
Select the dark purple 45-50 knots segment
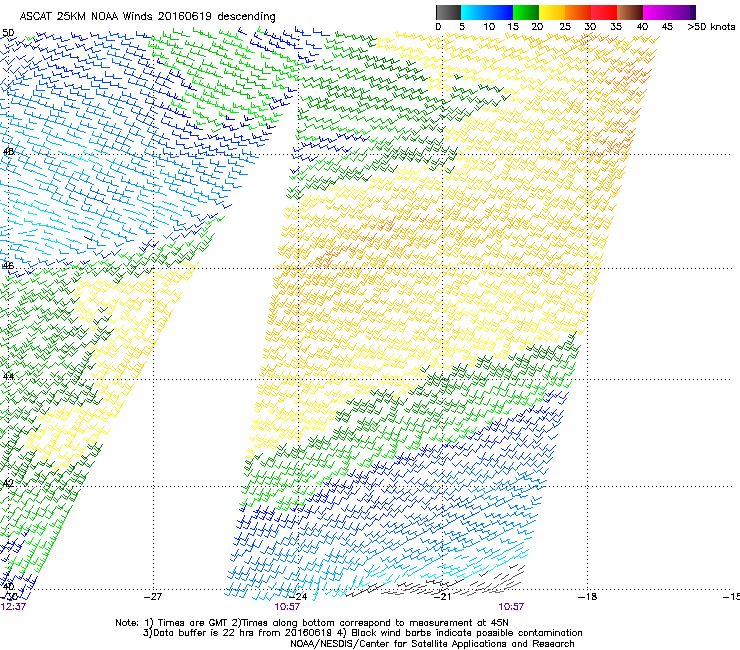(682, 12)
